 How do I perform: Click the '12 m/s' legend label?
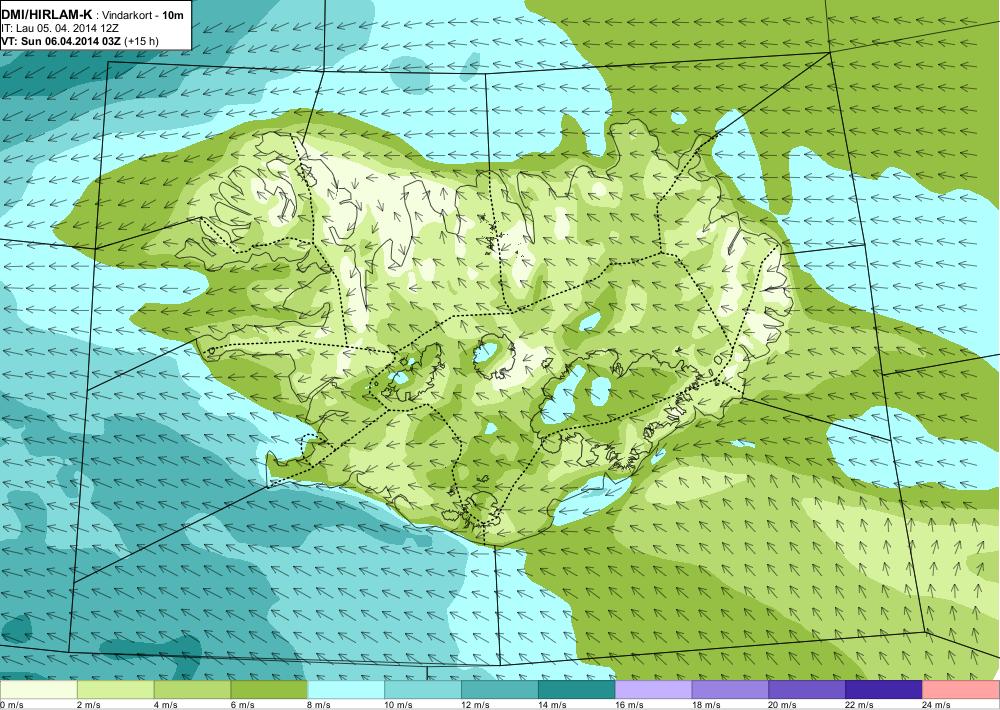(476, 705)
